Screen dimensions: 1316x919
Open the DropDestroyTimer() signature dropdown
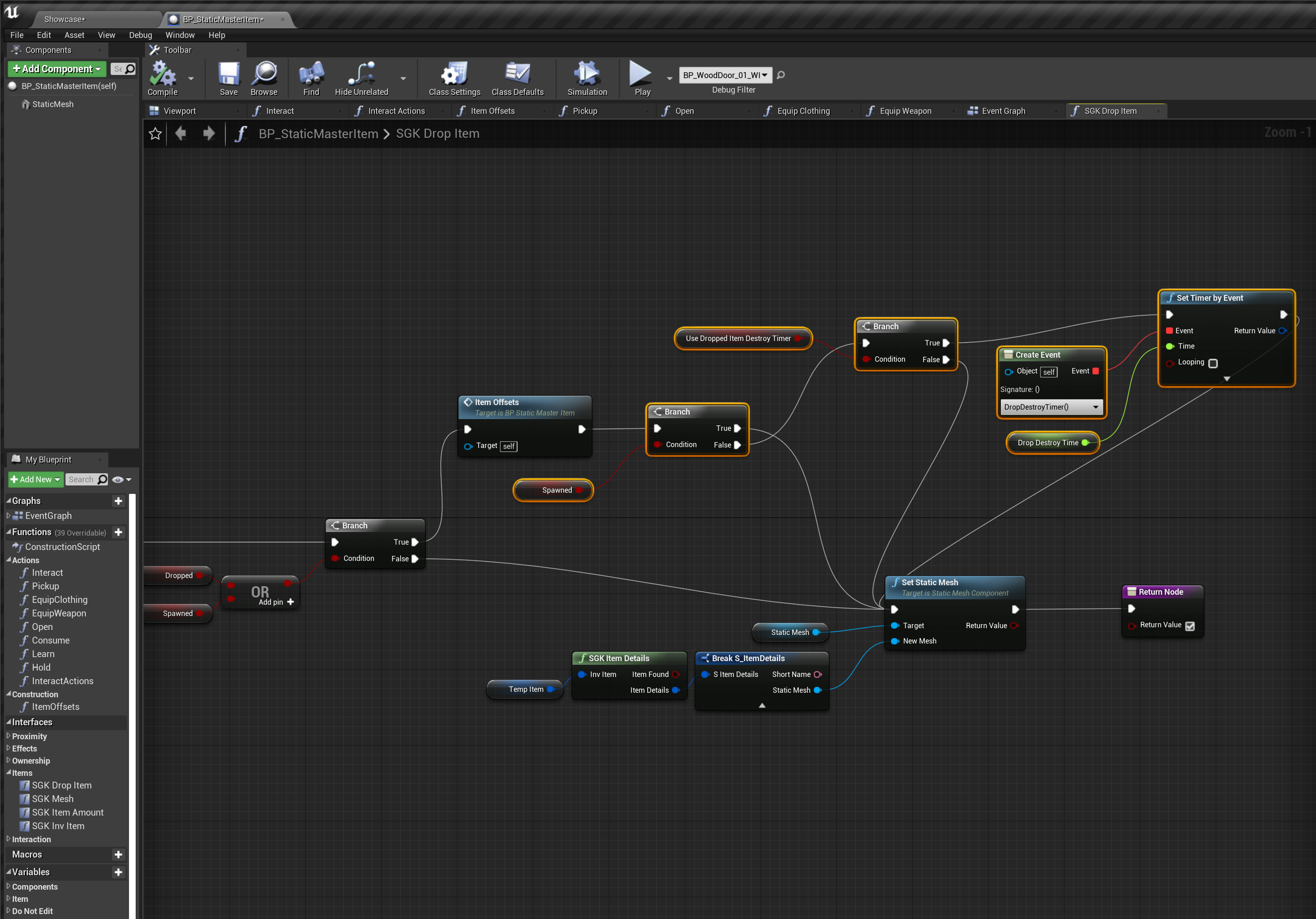coord(1051,407)
